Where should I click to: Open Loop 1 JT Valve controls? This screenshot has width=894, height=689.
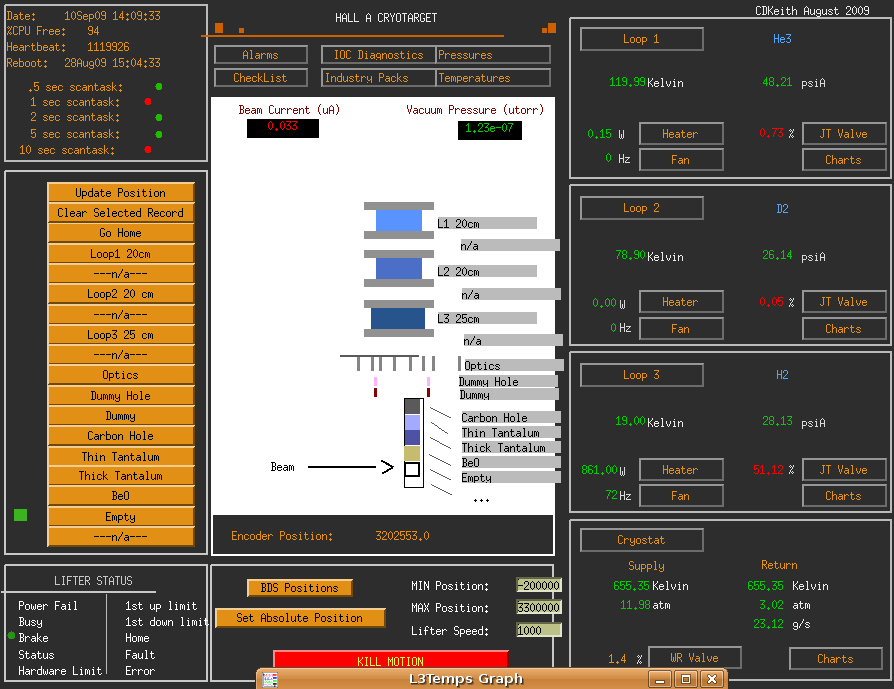(844, 133)
